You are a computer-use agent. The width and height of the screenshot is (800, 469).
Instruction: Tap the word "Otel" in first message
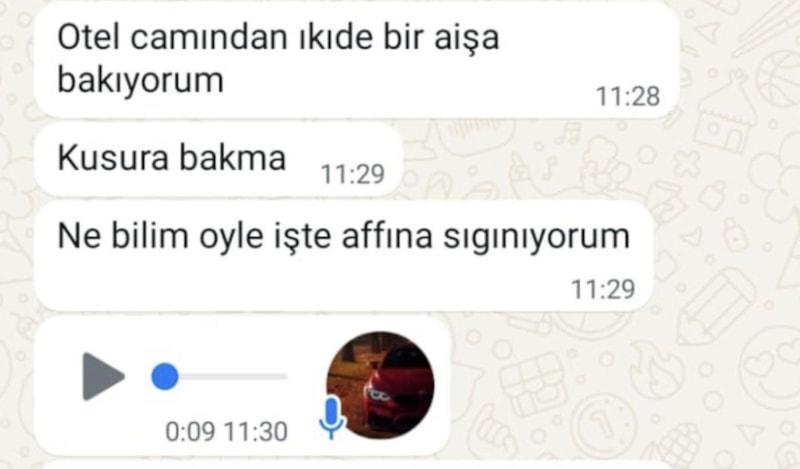point(89,38)
